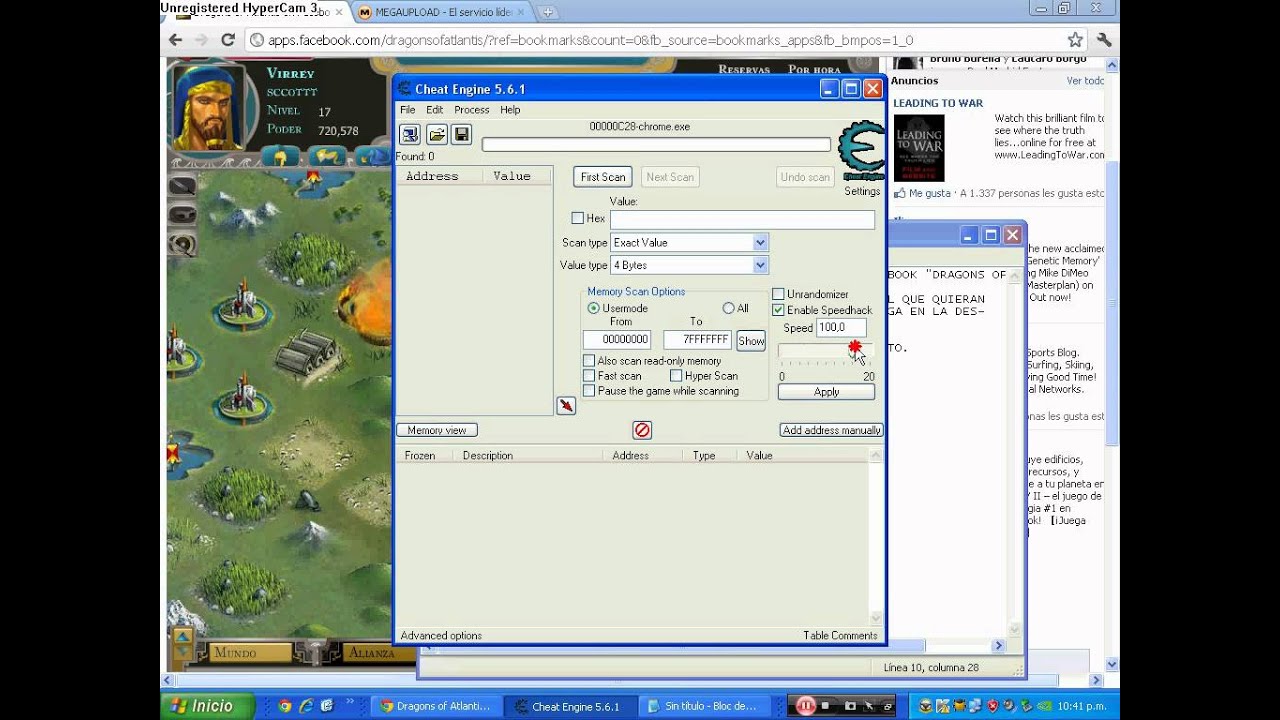The image size is (1280, 720).
Task: Check Pause the game while scanning
Action: tap(589, 391)
